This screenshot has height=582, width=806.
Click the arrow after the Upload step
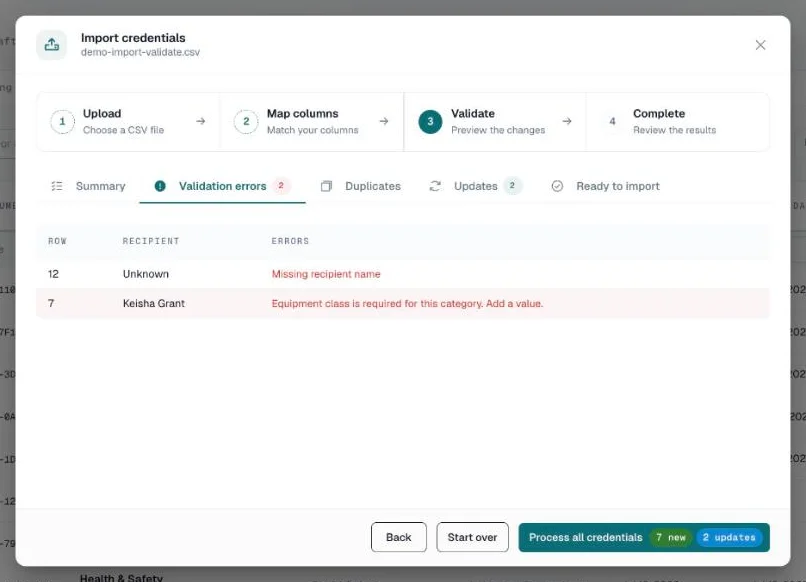pos(200,121)
